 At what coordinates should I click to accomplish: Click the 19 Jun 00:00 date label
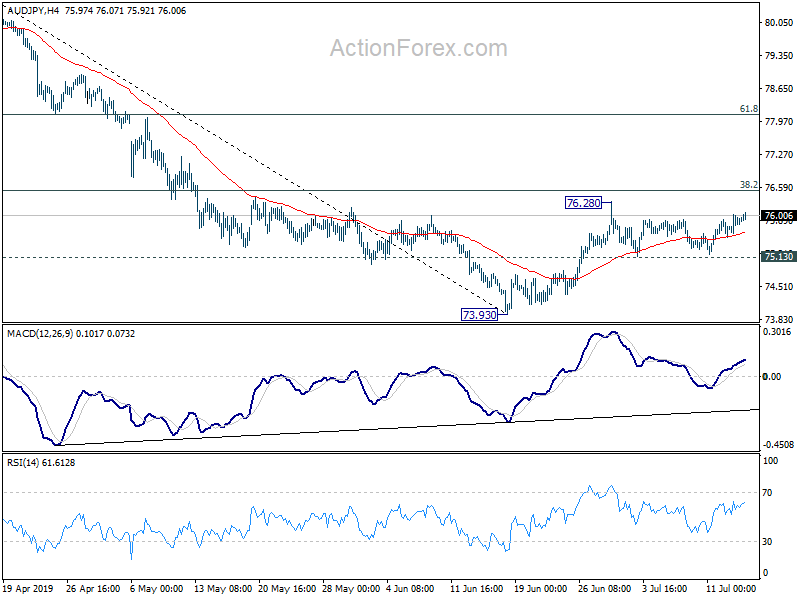click(x=540, y=589)
